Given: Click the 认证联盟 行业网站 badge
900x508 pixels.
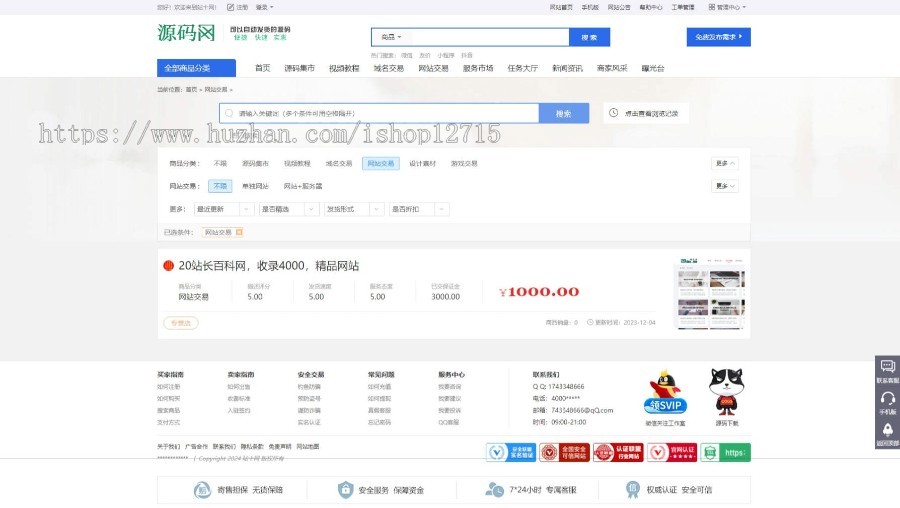Looking at the screenshot, I should [x=618, y=452].
